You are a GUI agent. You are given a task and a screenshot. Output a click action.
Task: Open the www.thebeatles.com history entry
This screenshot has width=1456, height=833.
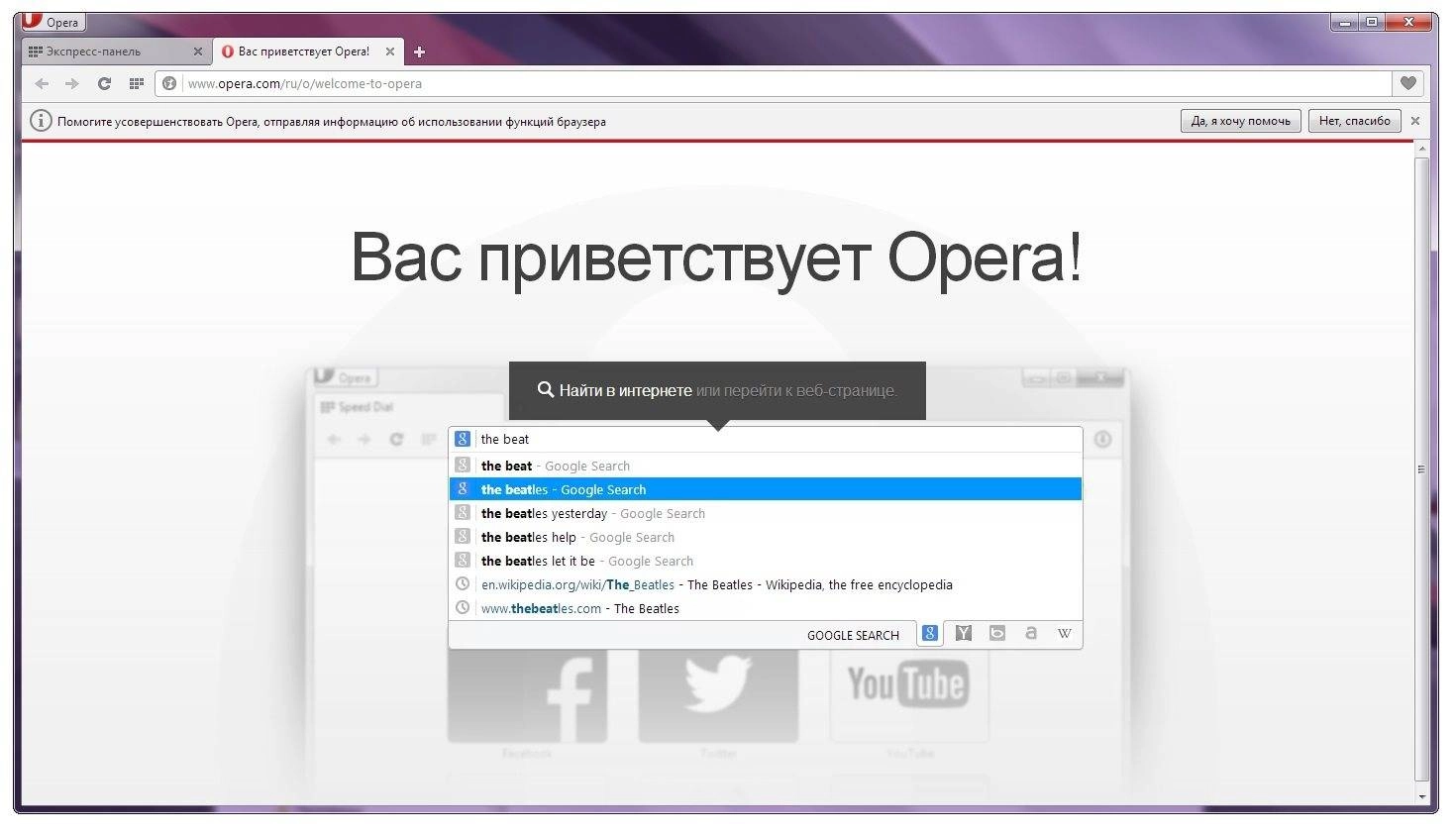765,608
